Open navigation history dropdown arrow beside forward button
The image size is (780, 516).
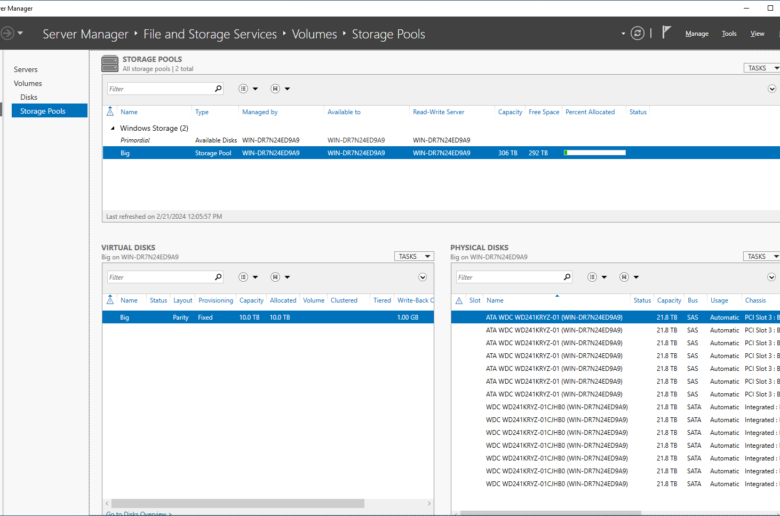(20, 33)
